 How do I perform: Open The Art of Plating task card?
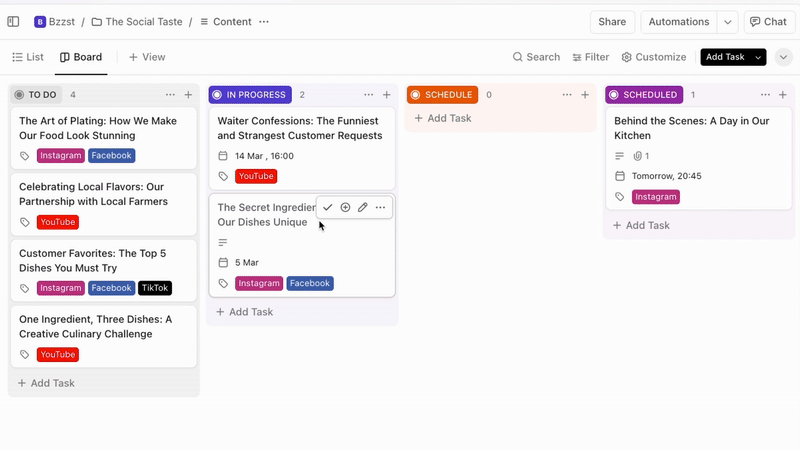[98, 127]
